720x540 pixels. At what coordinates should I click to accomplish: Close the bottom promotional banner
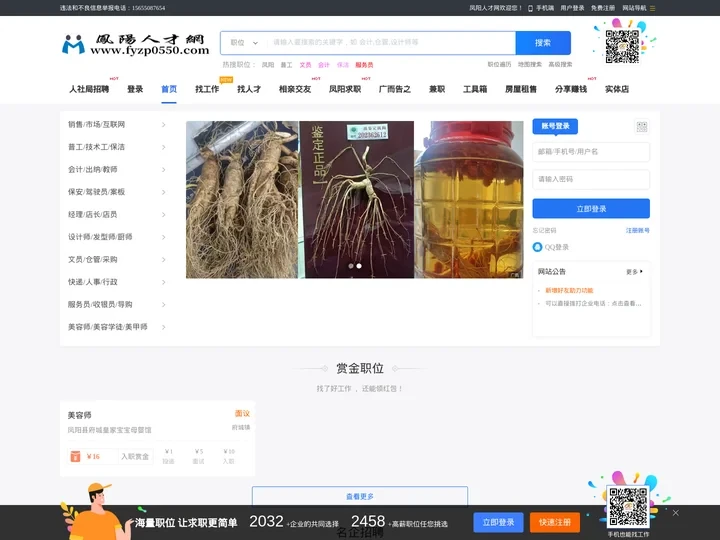675,513
